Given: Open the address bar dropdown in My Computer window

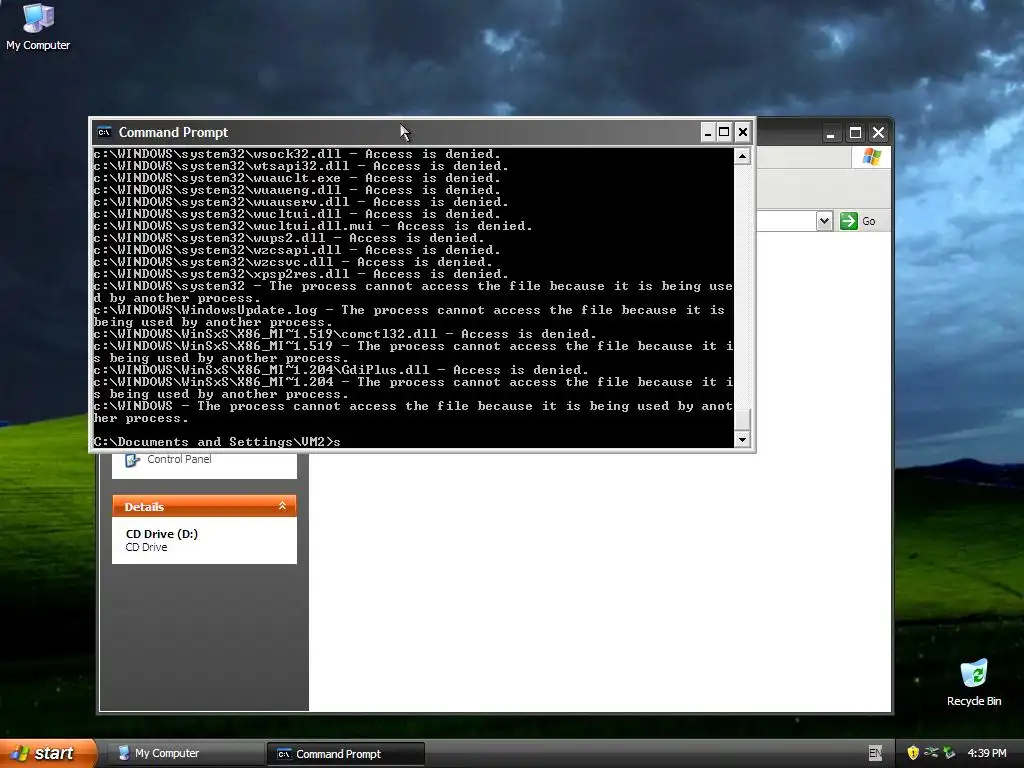Looking at the screenshot, I should tap(824, 221).
